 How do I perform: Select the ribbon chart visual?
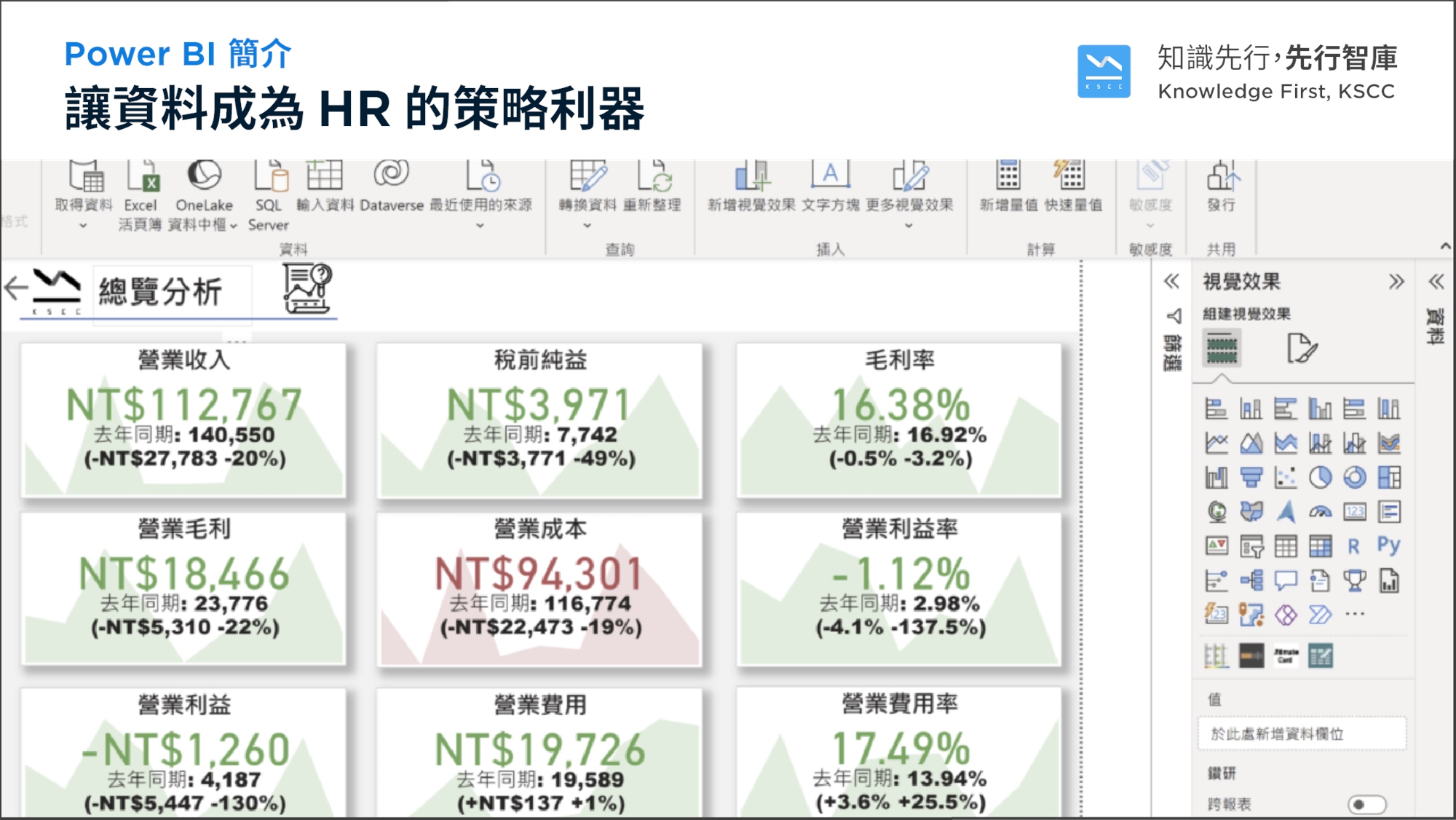coord(1389,443)
